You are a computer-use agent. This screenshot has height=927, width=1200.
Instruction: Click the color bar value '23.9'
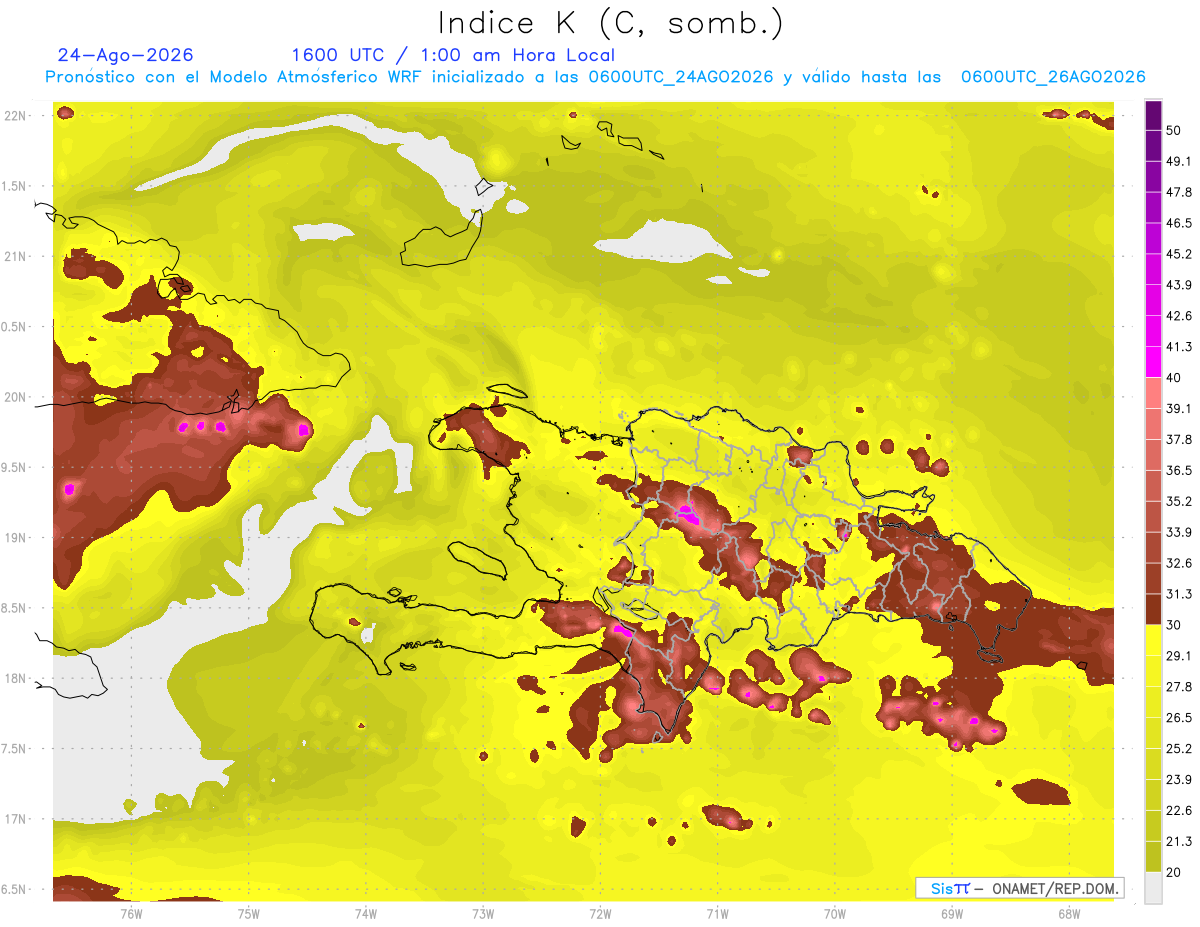[1179, 780]
